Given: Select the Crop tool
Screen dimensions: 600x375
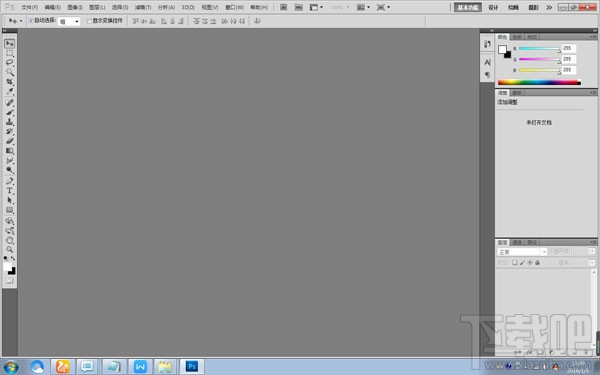Looking at the screenshot, I should coord(10,82).
